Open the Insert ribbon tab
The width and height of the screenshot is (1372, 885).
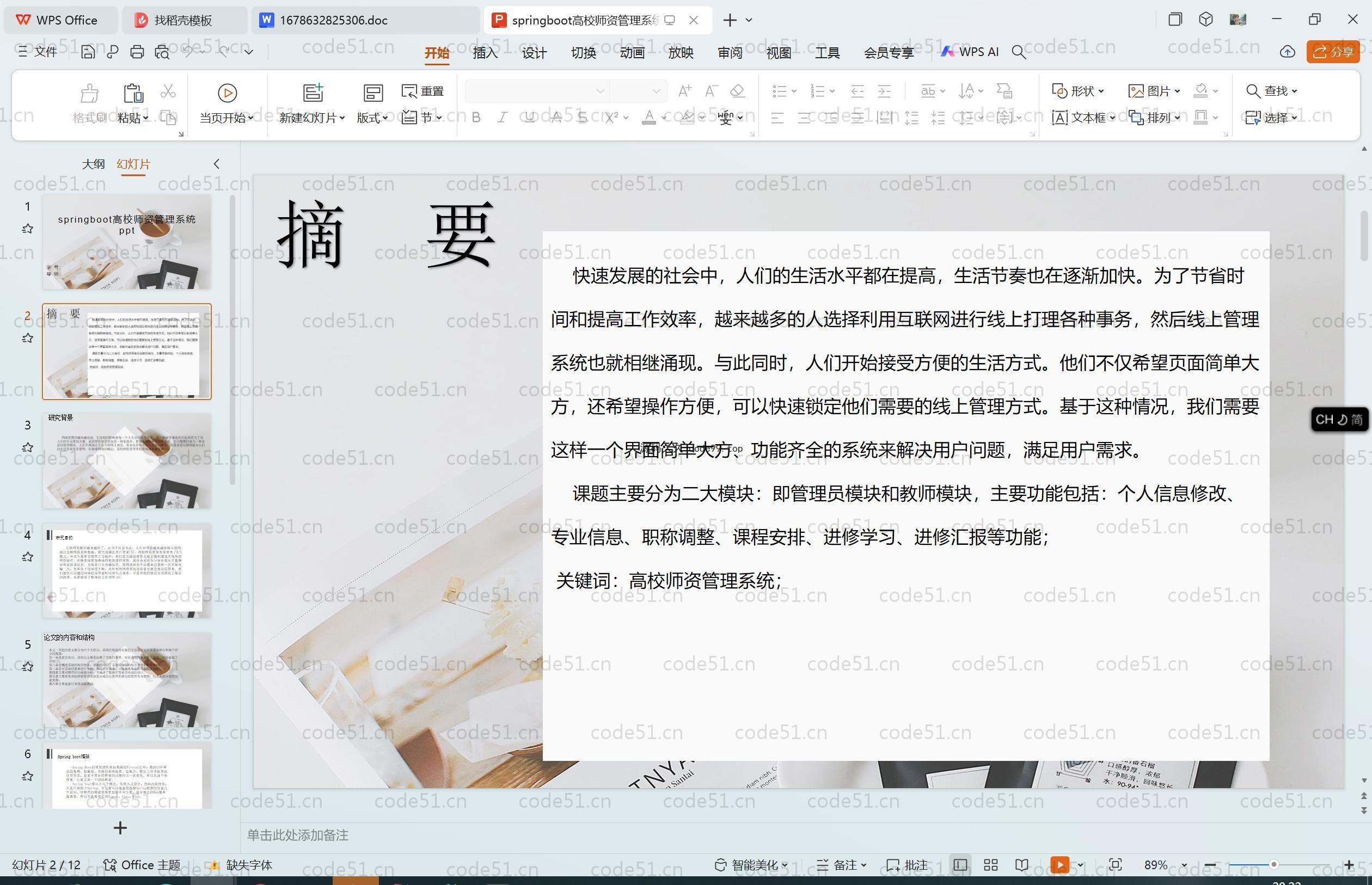485,53
